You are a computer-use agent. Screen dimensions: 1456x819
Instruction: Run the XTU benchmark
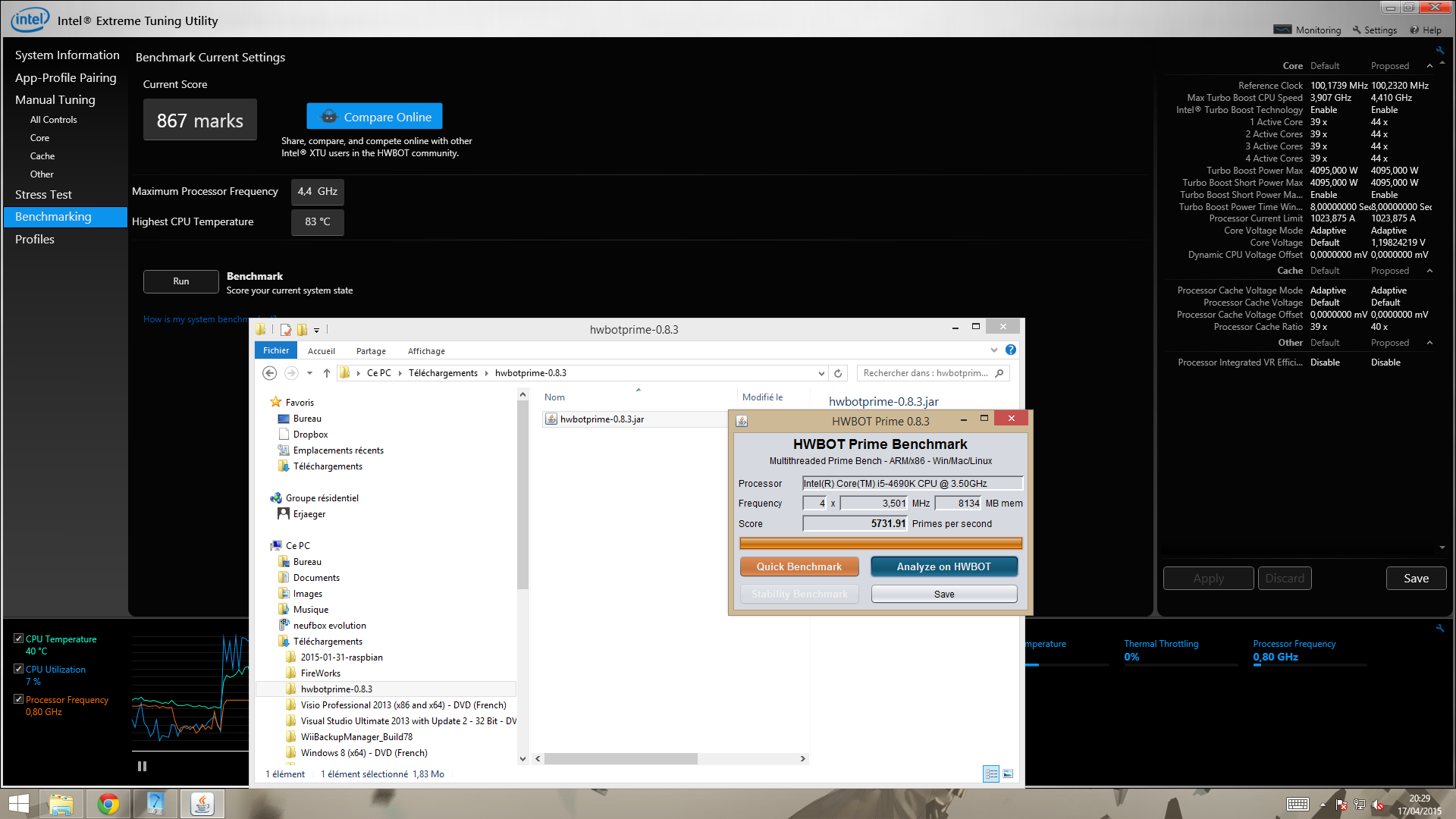point(181,281)
